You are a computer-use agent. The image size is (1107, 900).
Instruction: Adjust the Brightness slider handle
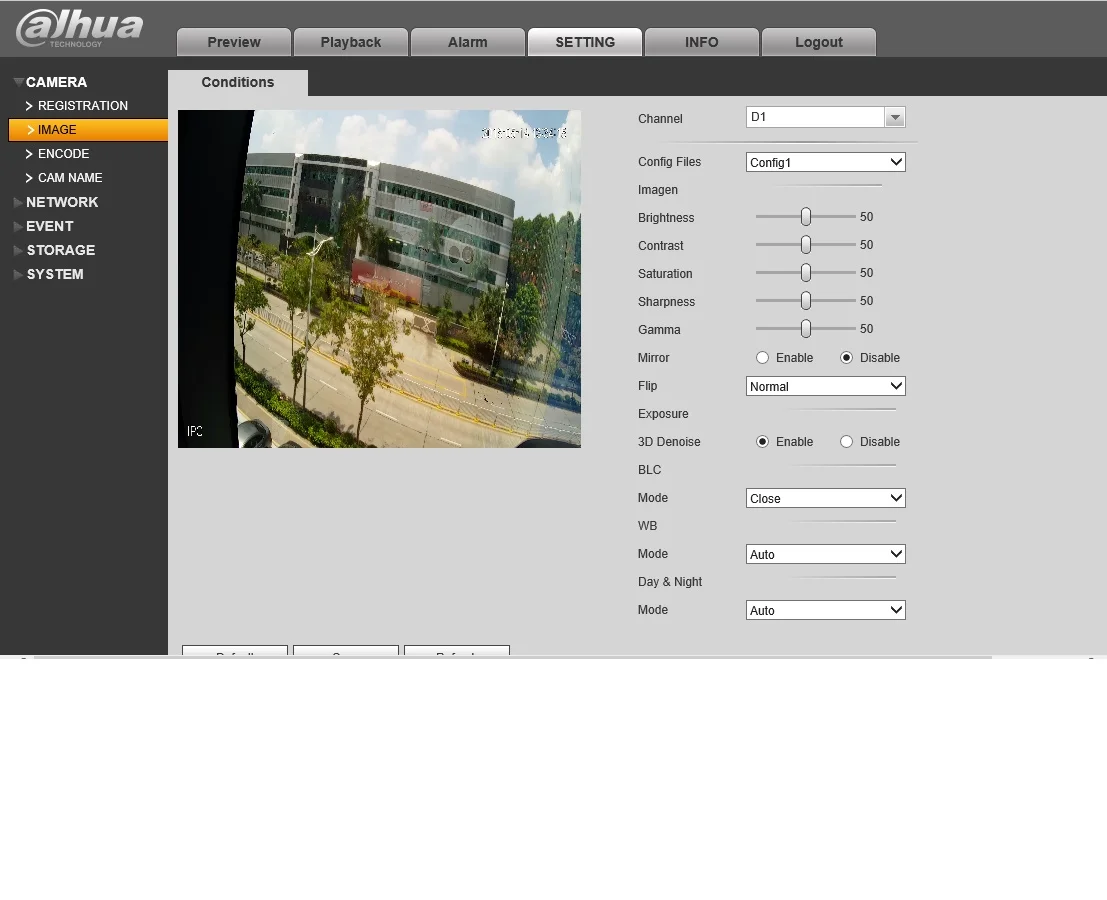click(x=806, y=217)
